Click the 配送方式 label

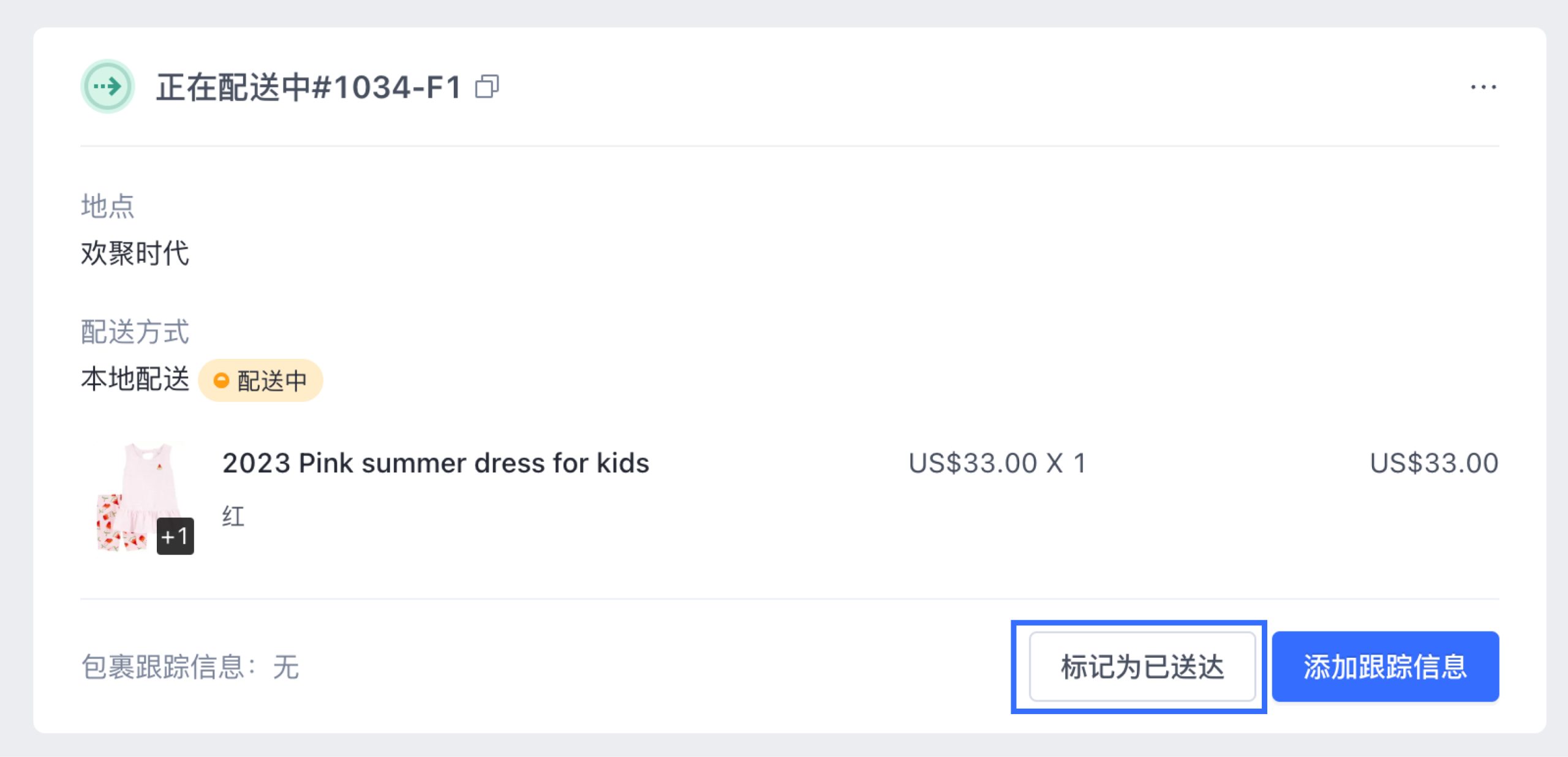pyautogui.click(x=135, y=331)
